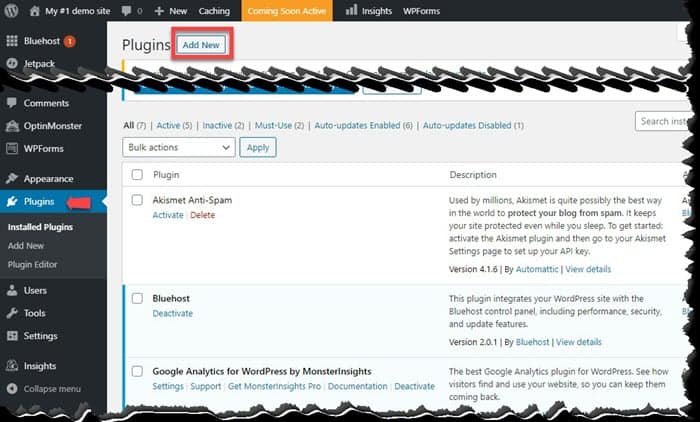Open Bluehost author link
The image size is (700, 422).
[533, 342]
